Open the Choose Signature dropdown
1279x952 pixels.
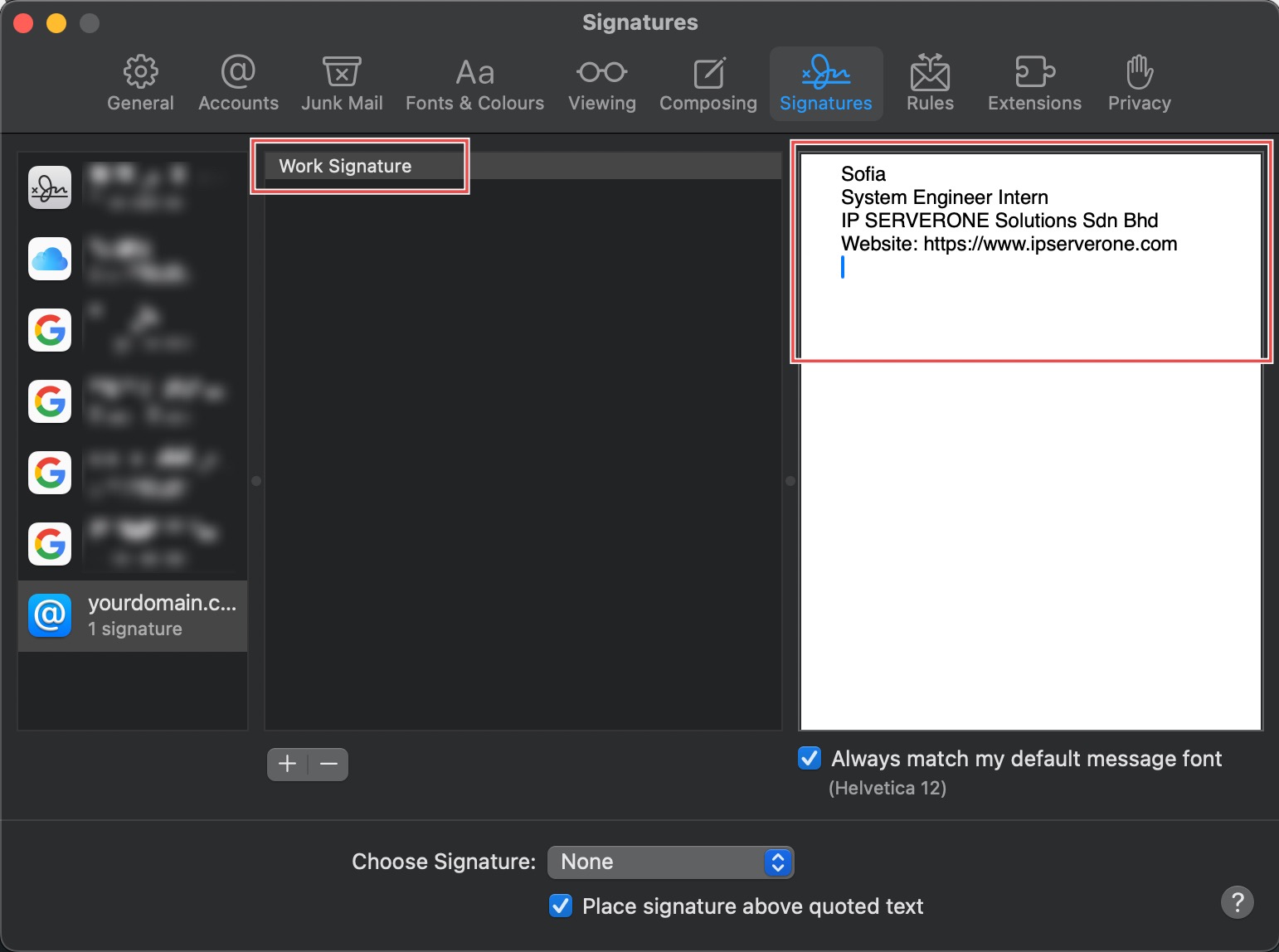(670, 862)
